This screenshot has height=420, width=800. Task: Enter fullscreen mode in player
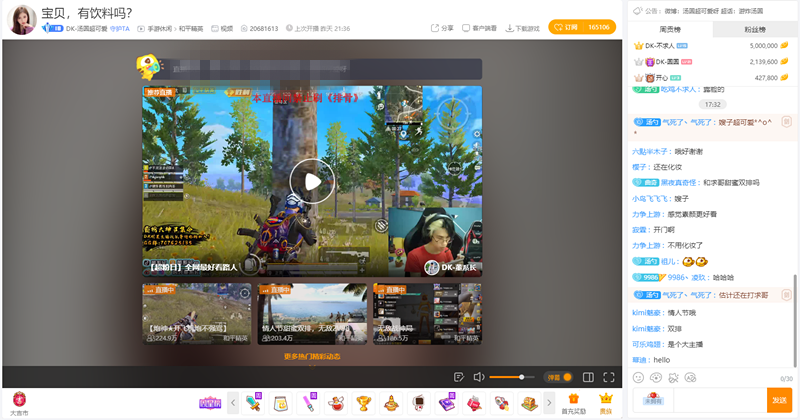[x=609, y=377]
